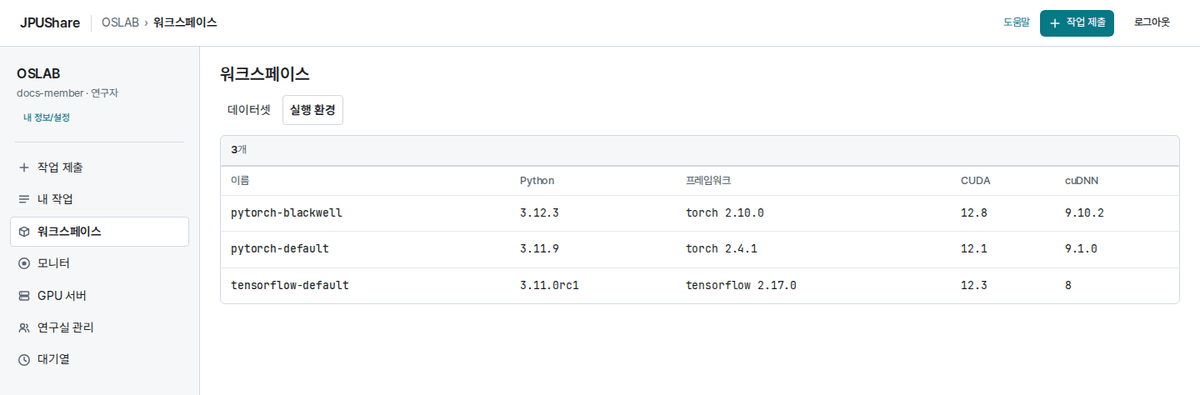The width and height of the screenshot is (1200, 395).
Task: Switch to the 데이터셋 tab
Action: [x=249, y=110]
